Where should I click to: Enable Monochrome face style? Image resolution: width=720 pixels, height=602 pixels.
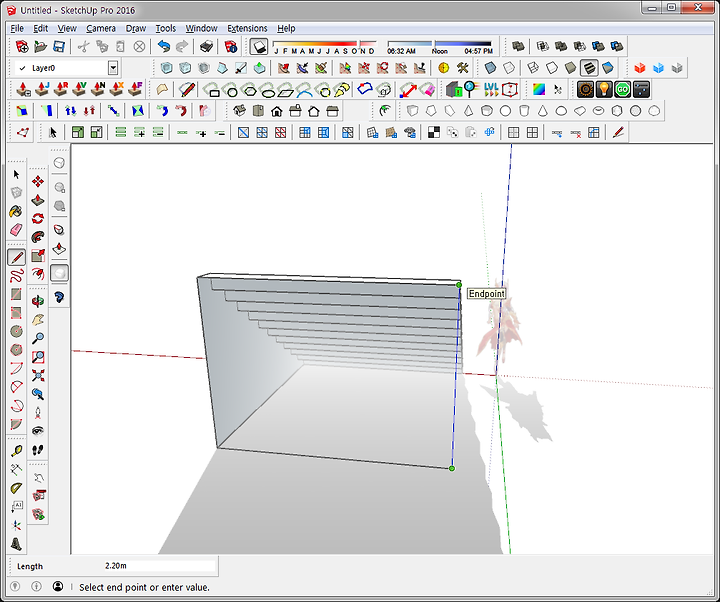[x=608, y=68]
